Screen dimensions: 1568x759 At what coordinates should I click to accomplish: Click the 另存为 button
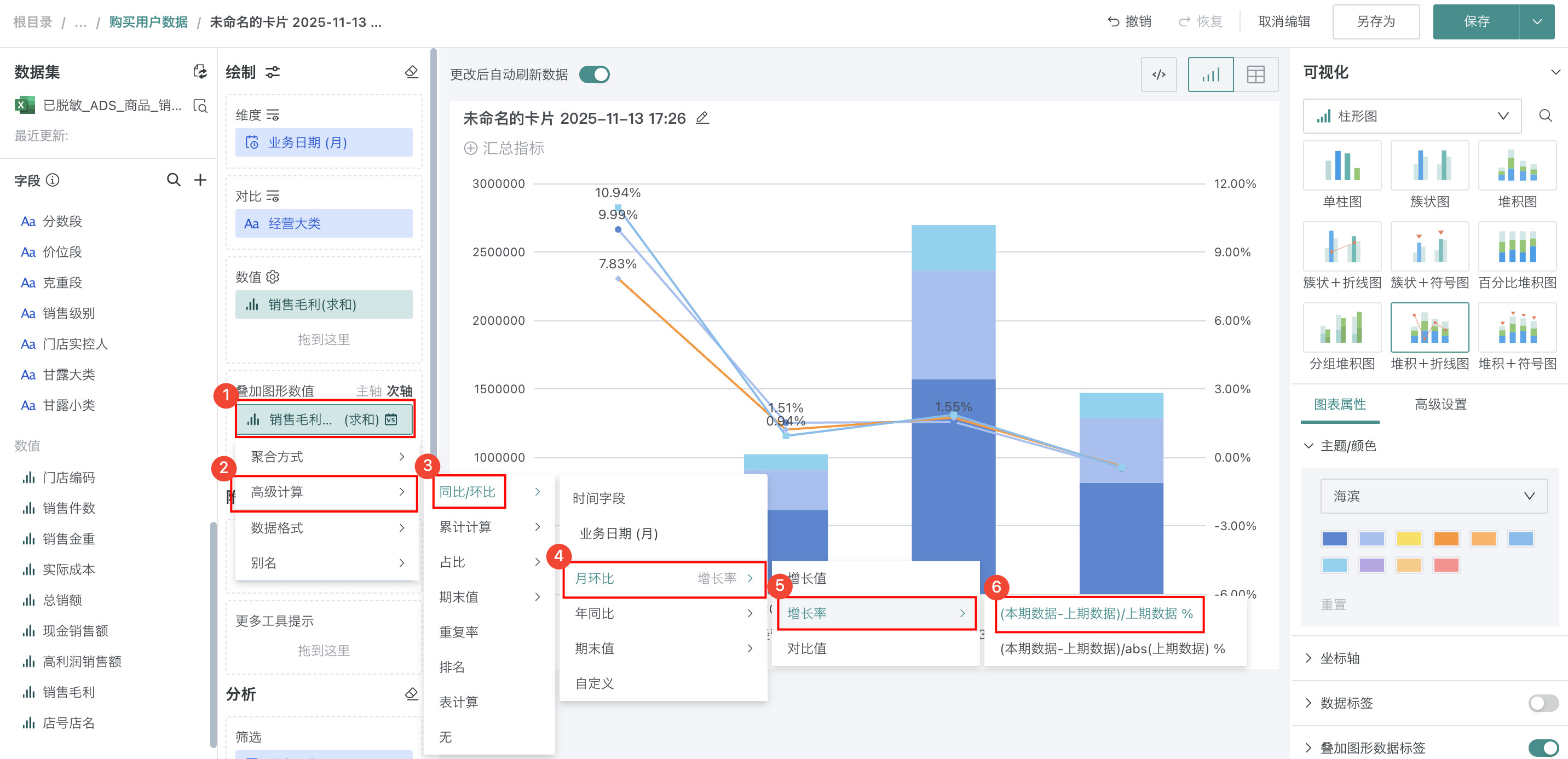coord(1376,22)
